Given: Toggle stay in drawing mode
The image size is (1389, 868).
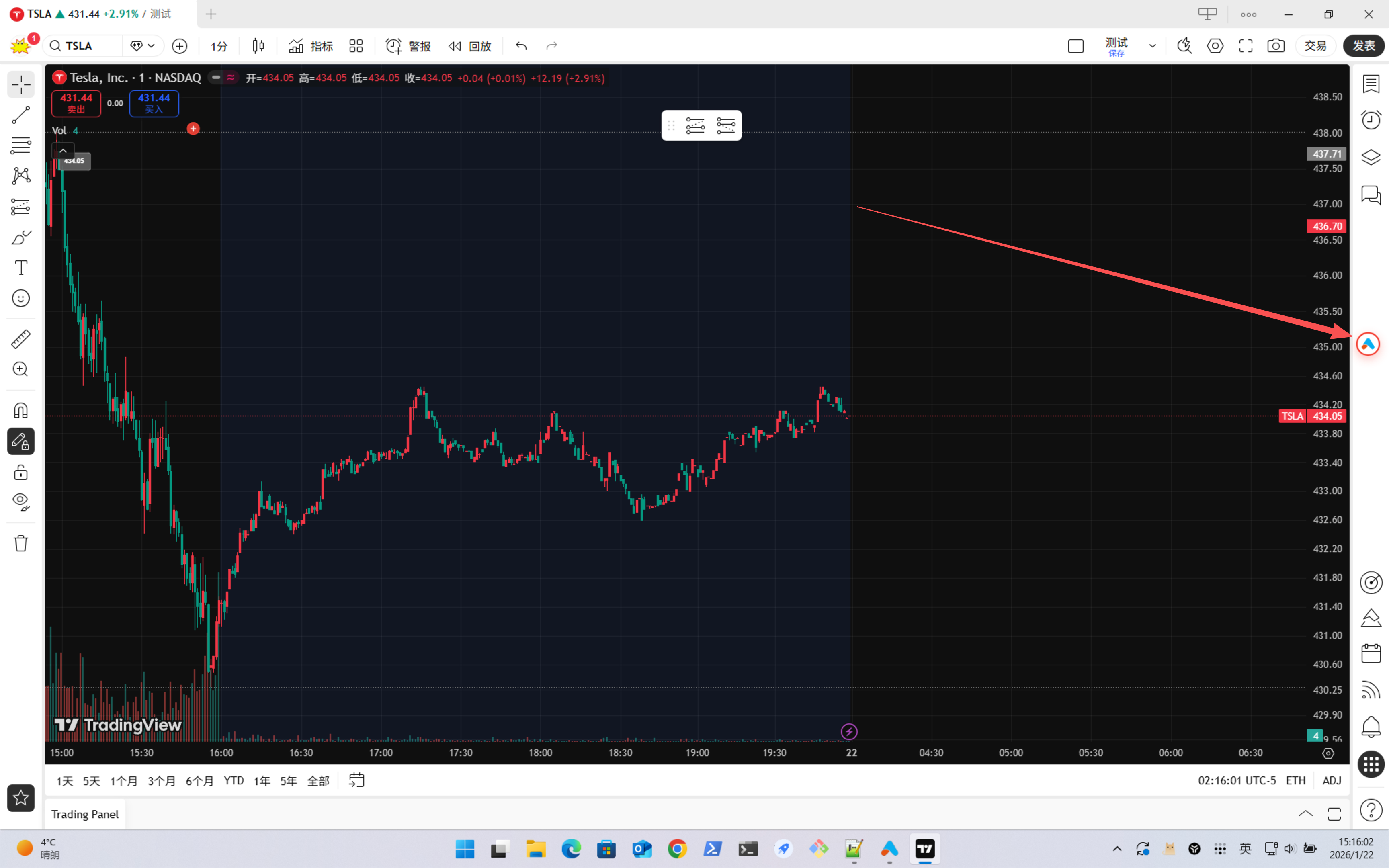Looking at the screenshot, I should click(x=21, y=442).
